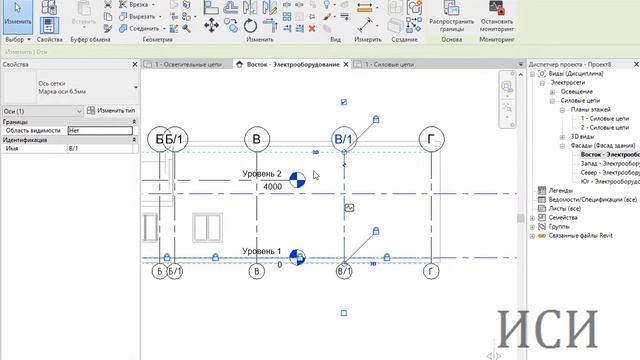Toggle the padlock beside Уровень 1 marker
This screenshot has width=640, height=360.
(300, 257)
